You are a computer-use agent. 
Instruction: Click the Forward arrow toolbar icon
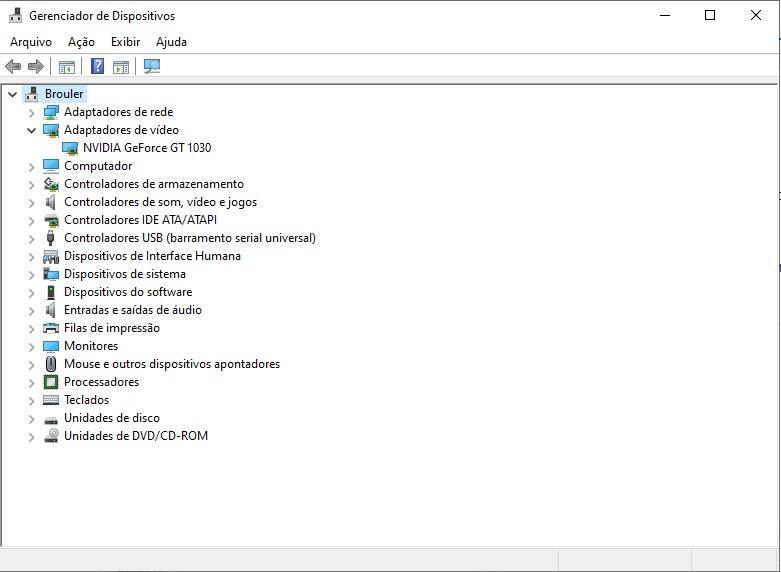36,66
